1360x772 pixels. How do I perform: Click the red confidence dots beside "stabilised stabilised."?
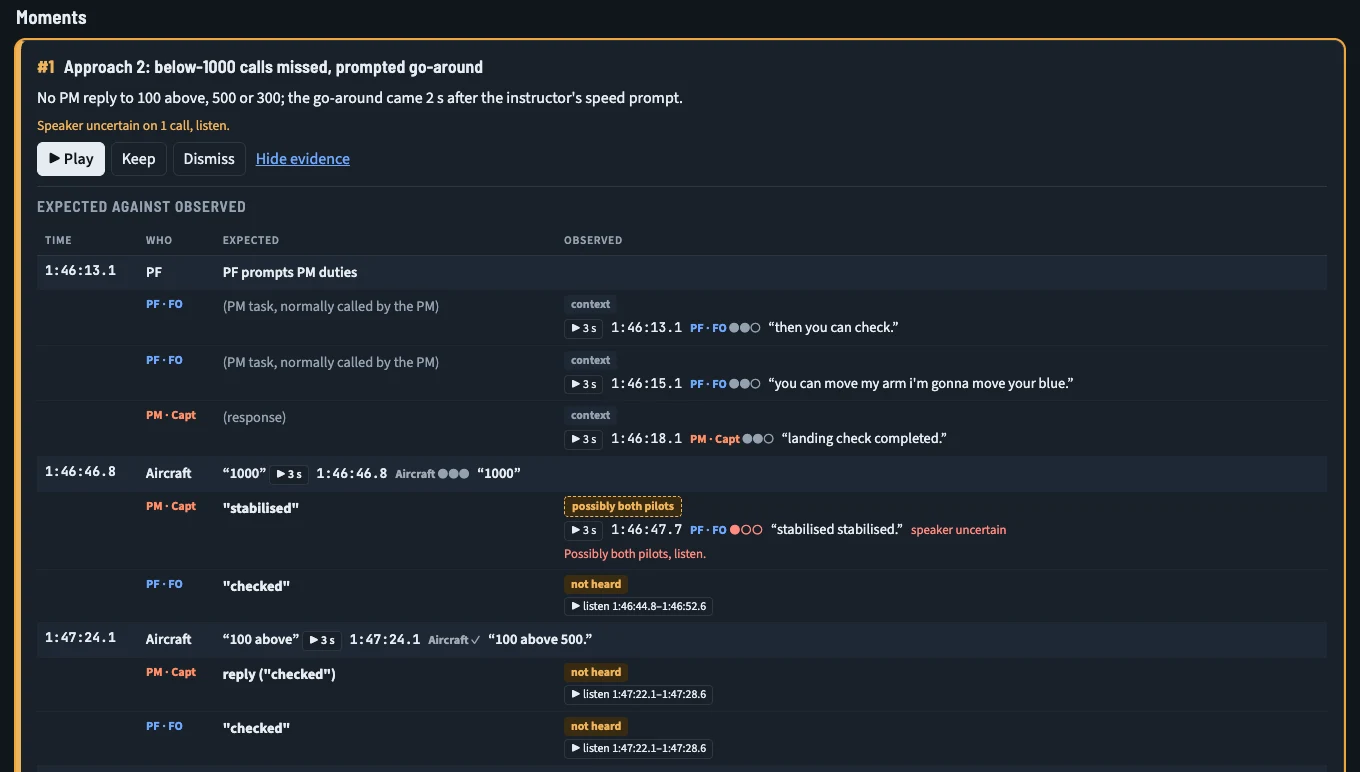click(x=747, y=530)
